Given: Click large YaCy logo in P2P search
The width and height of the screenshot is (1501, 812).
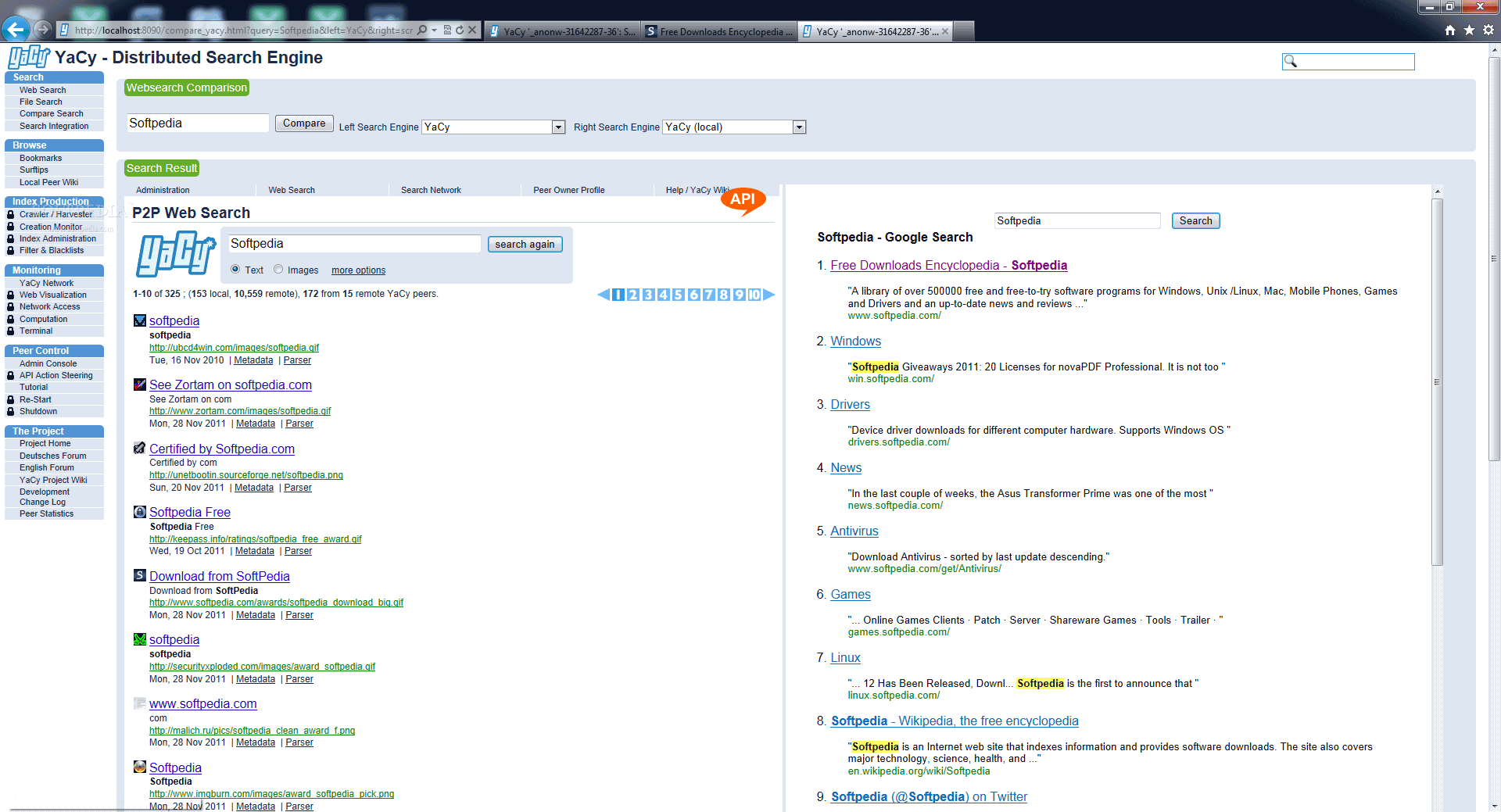Looking at the screenshot, I should point(177,254).
